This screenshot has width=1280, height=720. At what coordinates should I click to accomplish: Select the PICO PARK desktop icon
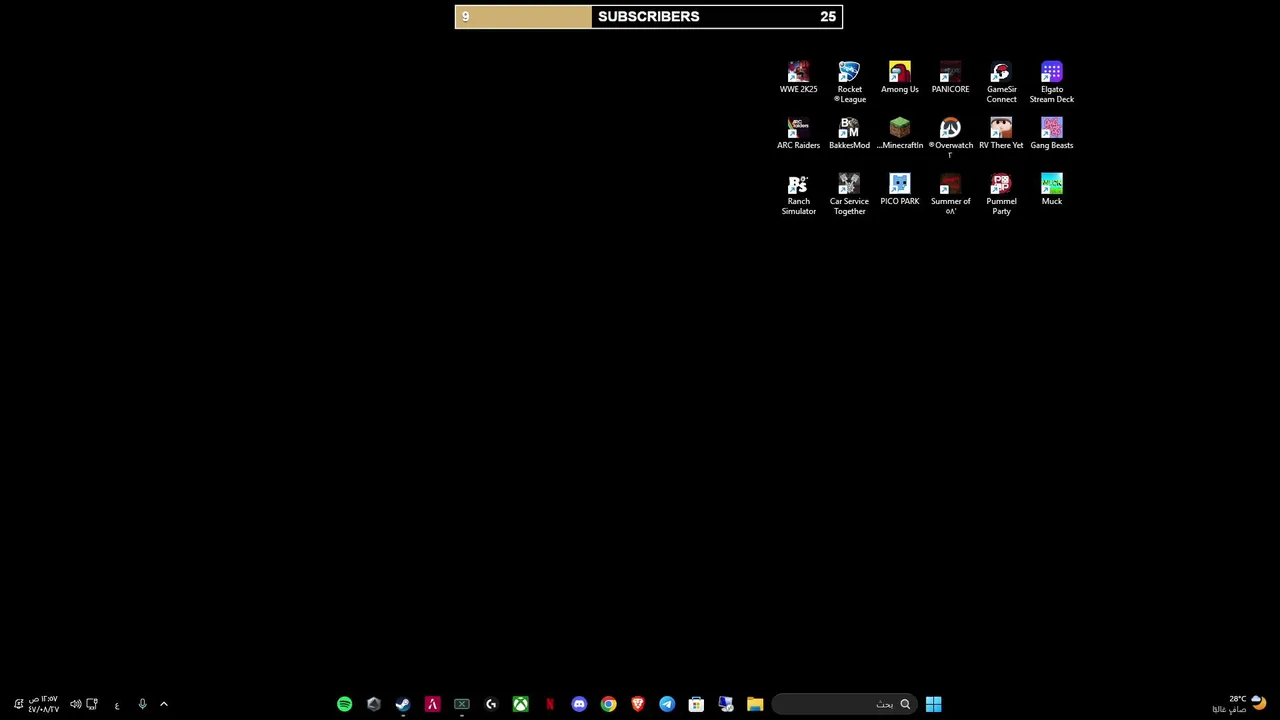pyautogui.click(x=900, y=190)
